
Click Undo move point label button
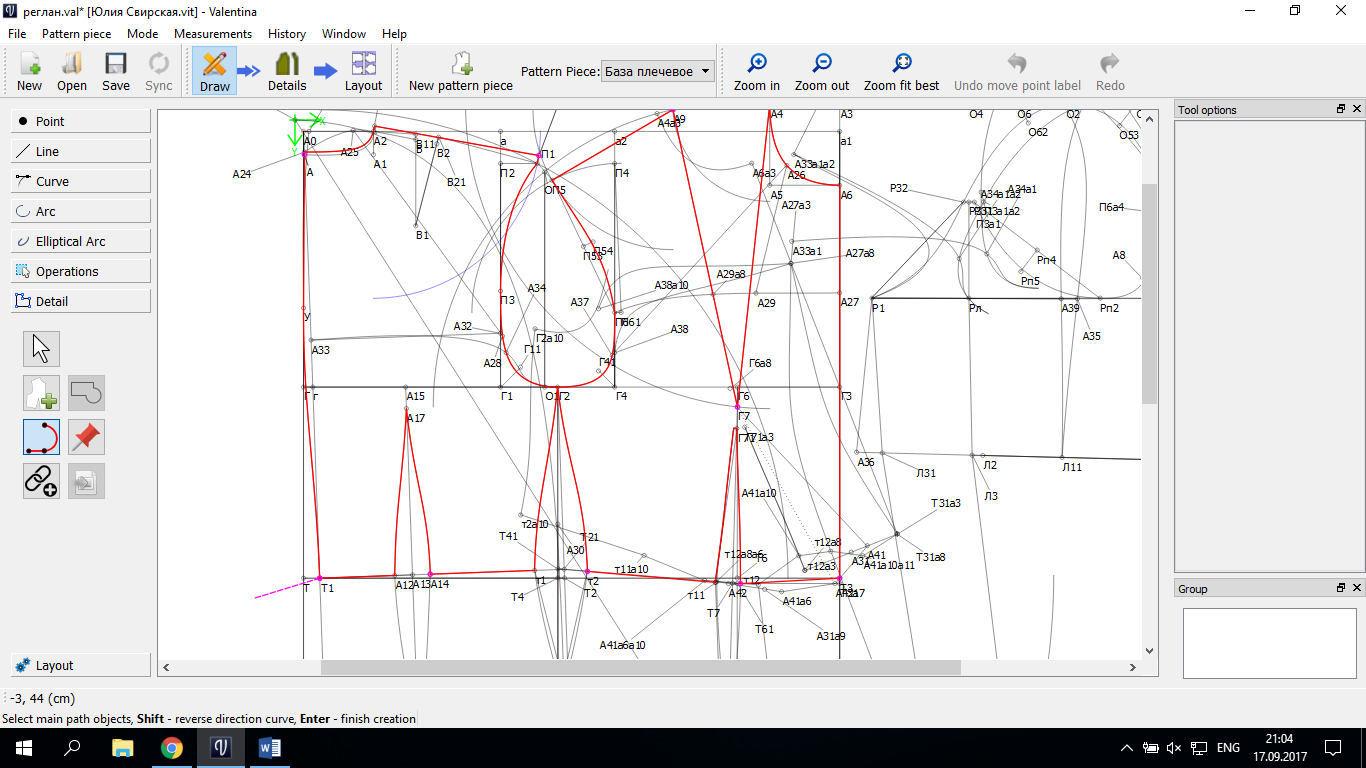1017,71
